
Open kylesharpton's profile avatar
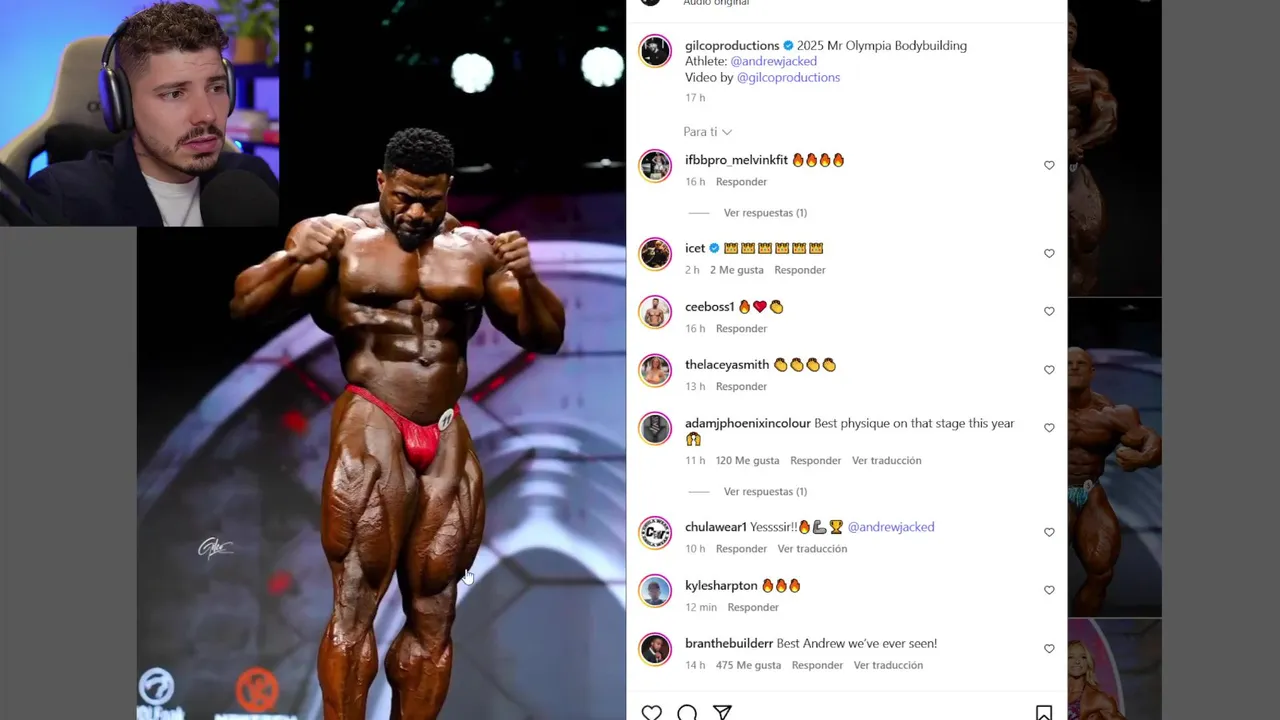coord(655,591)
